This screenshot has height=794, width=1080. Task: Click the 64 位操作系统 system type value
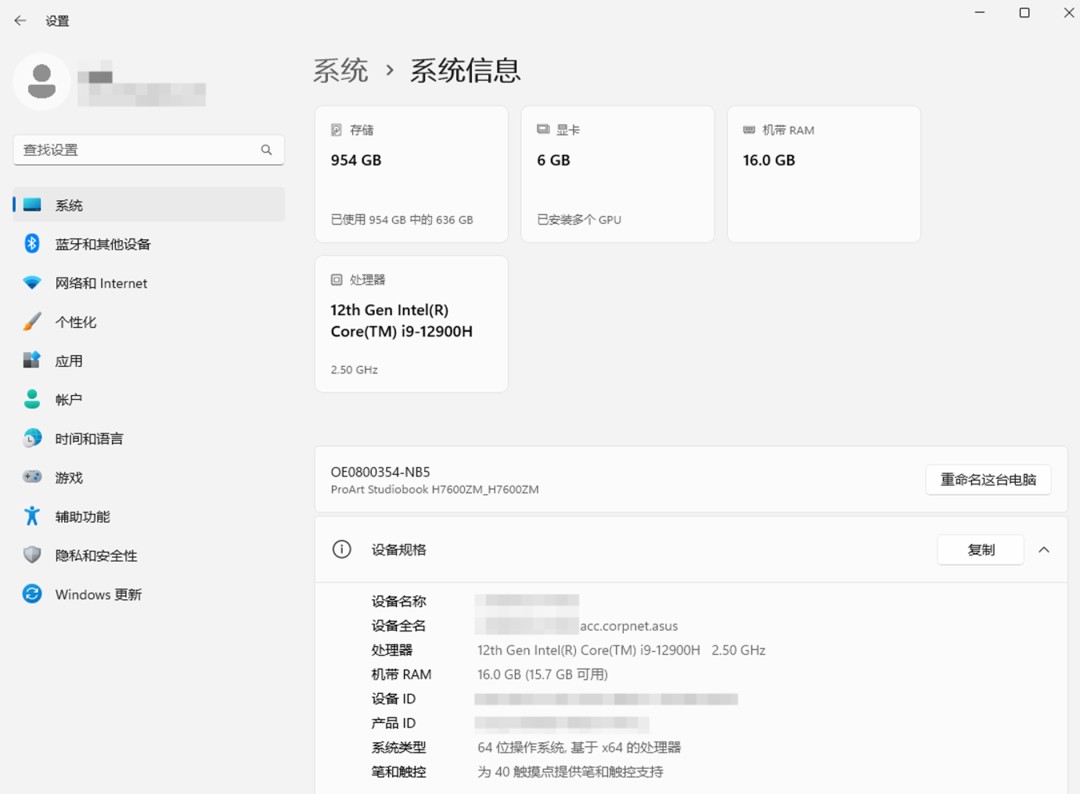579,747
